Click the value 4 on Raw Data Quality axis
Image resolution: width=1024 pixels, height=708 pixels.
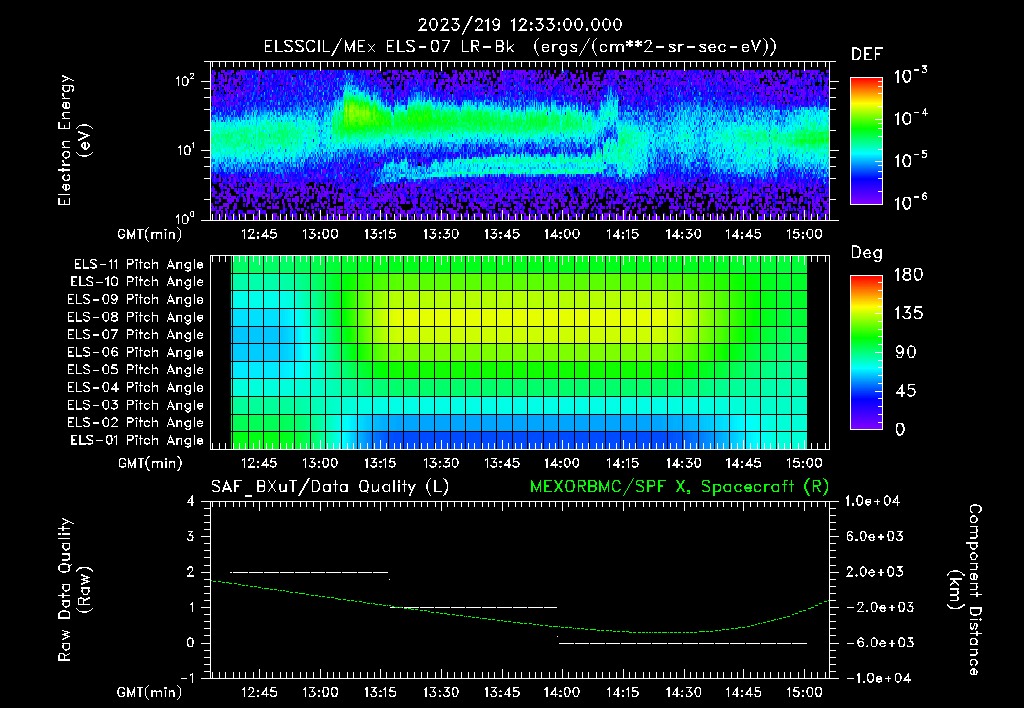pos(191,502)
